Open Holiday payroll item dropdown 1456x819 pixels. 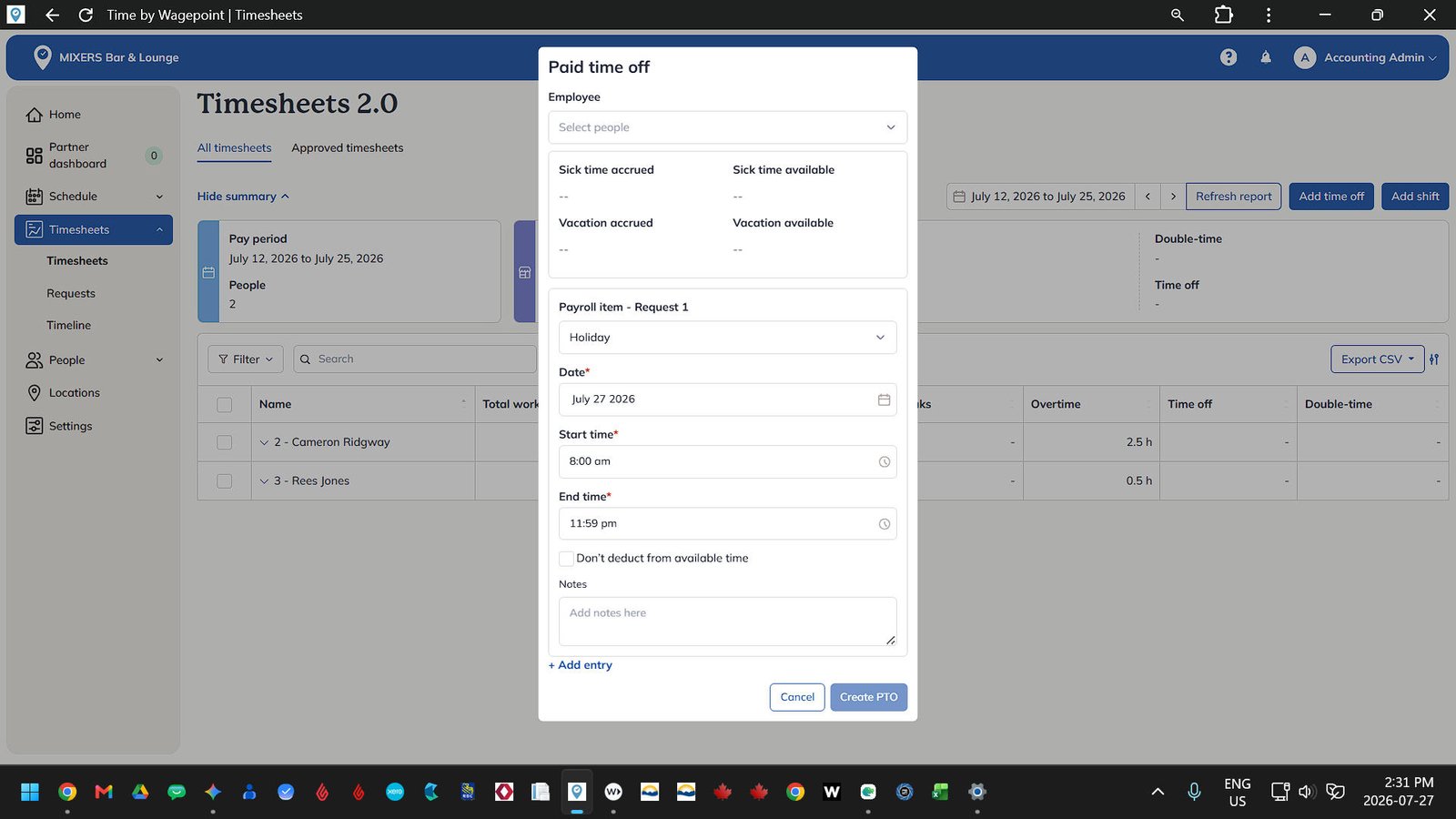click(x=727, y=338)
